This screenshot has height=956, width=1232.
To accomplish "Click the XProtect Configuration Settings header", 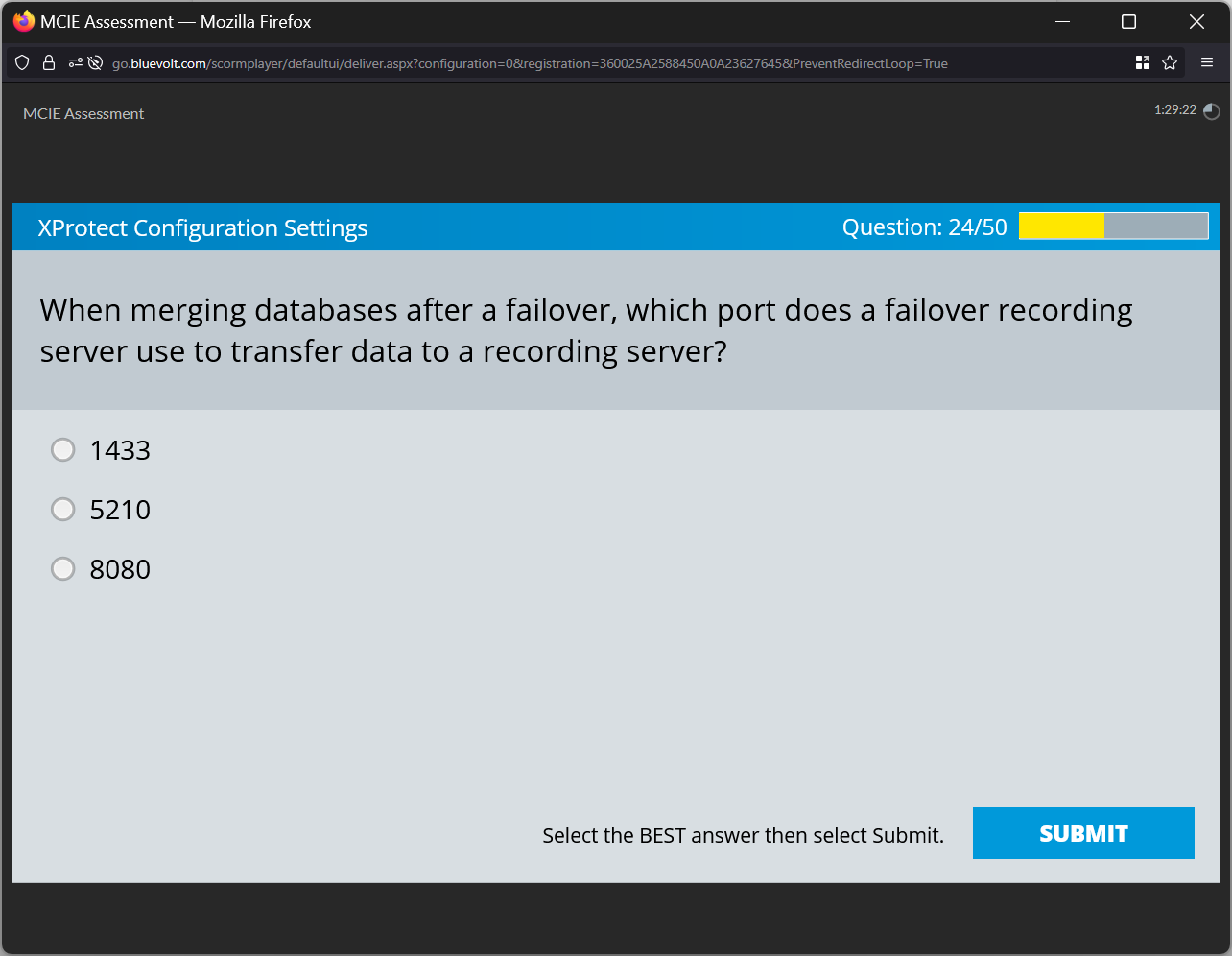I will (x=202, y=227).
